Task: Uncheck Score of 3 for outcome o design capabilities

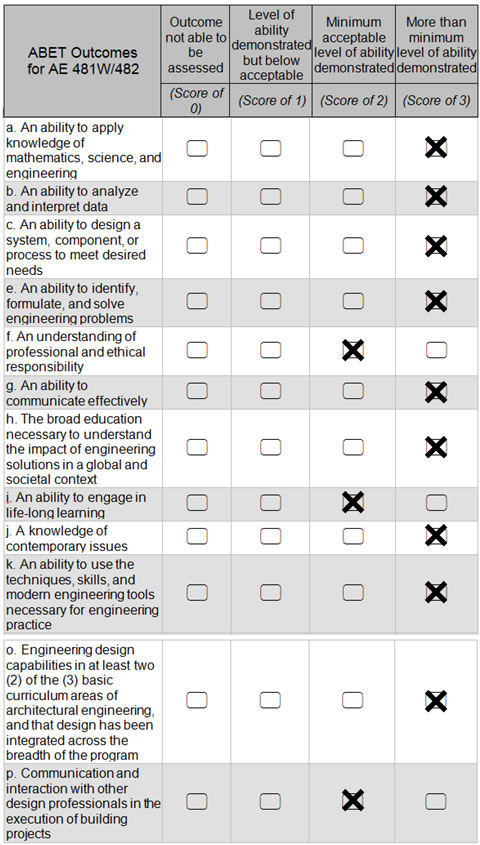Action: coord(436,702)
